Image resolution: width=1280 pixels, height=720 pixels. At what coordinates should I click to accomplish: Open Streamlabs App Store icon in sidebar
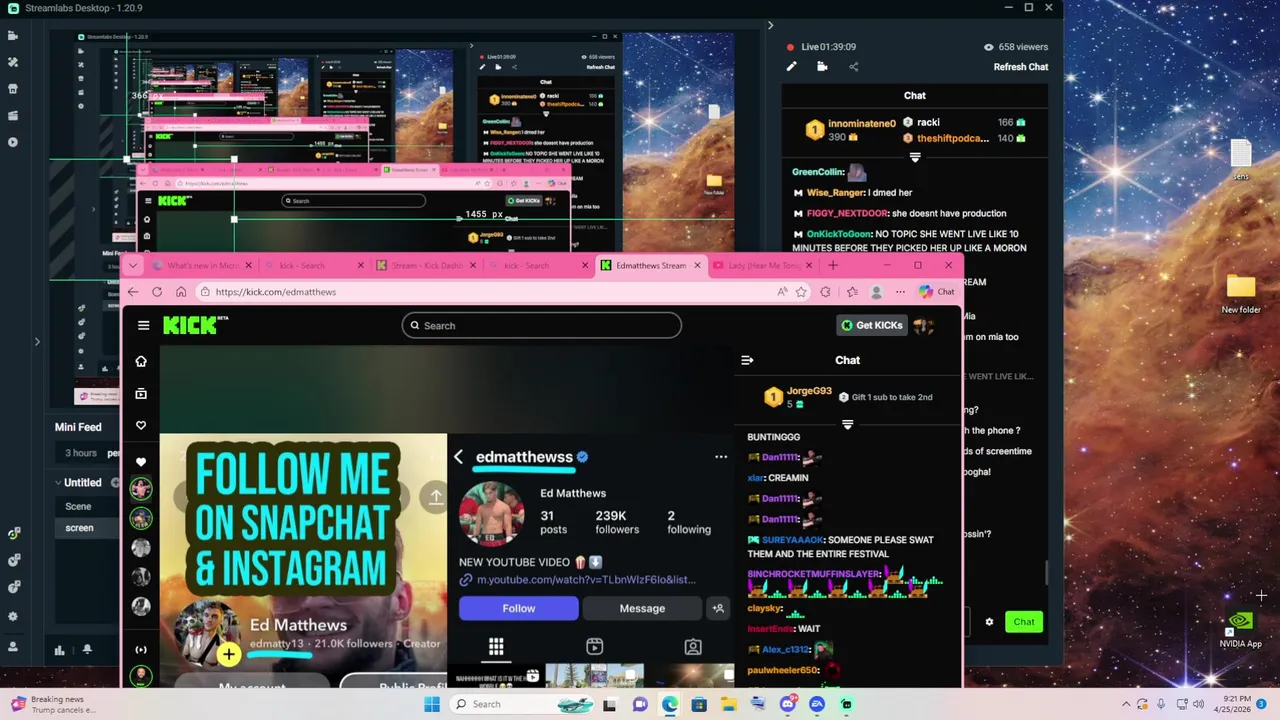(13, 89)
